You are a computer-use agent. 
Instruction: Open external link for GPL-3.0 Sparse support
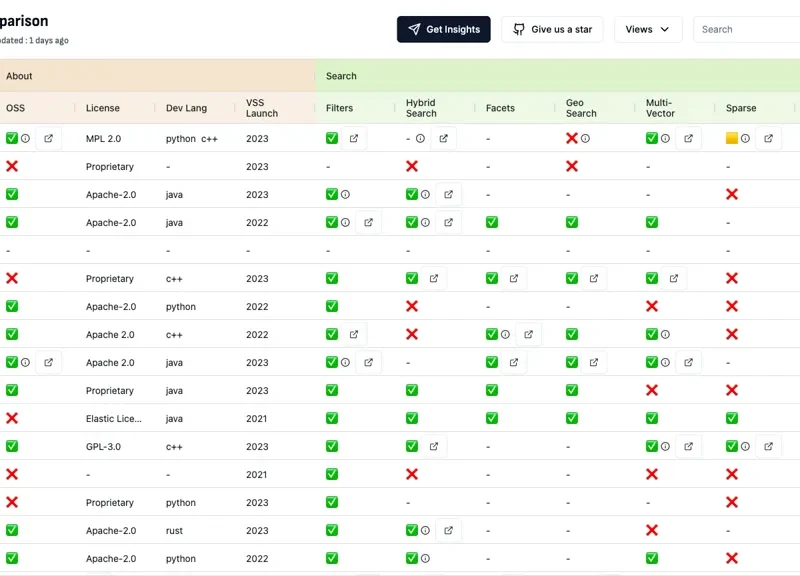click(768, 446)
